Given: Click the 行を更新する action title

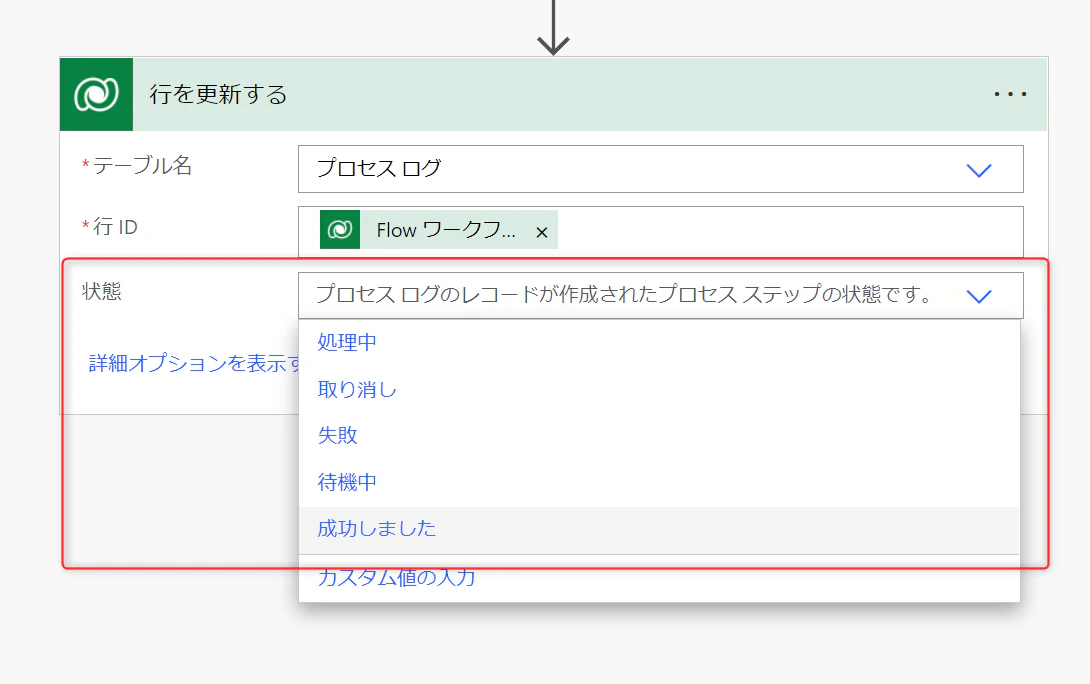Looking at the screenshot, I should [x=218, y=94].
